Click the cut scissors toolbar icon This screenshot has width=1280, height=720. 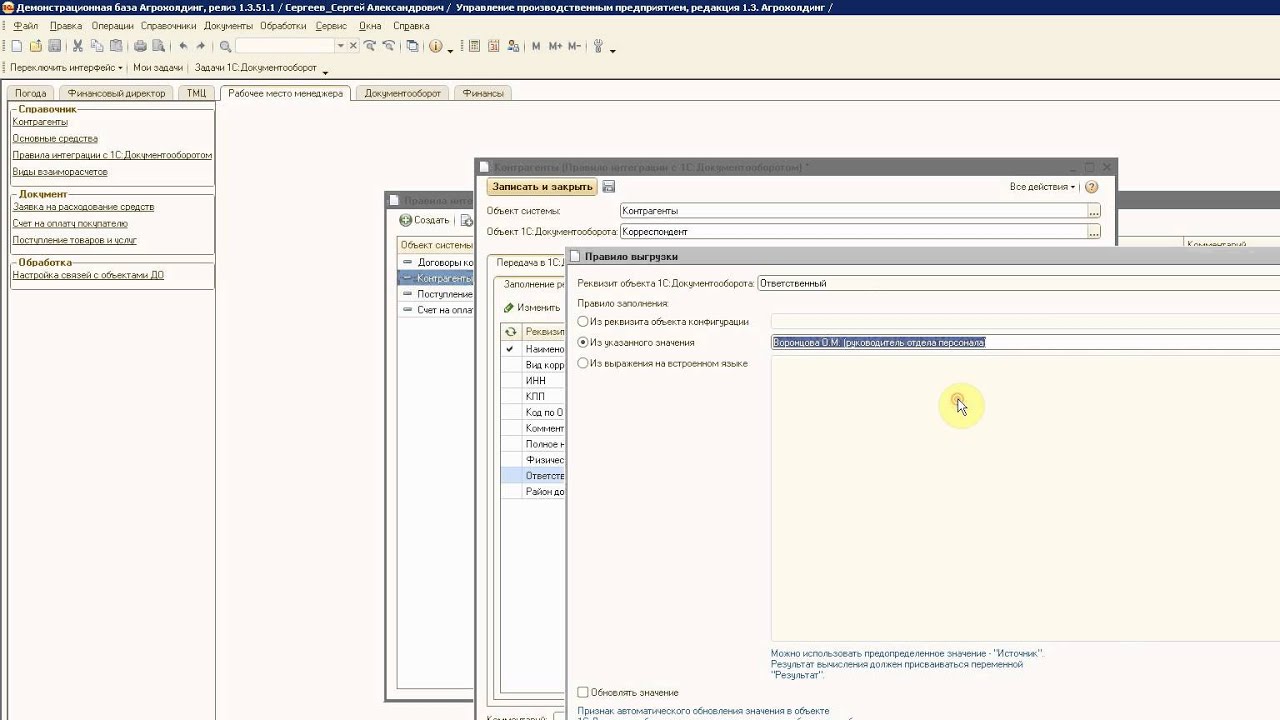click(78, 46)
